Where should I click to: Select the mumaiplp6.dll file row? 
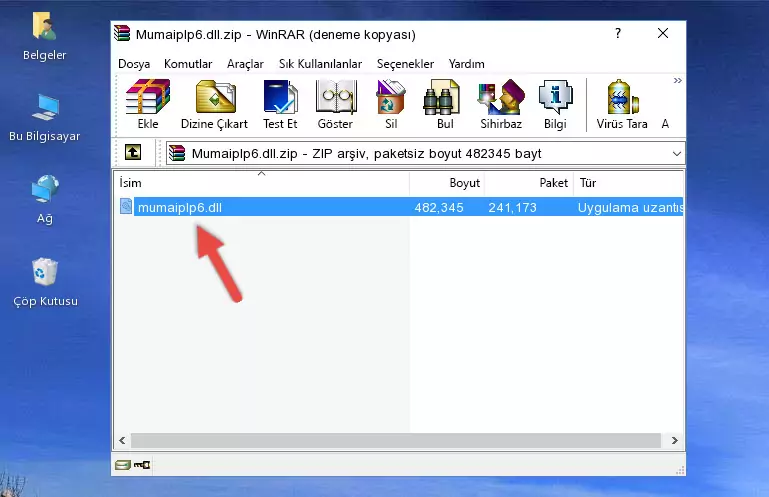400,207
